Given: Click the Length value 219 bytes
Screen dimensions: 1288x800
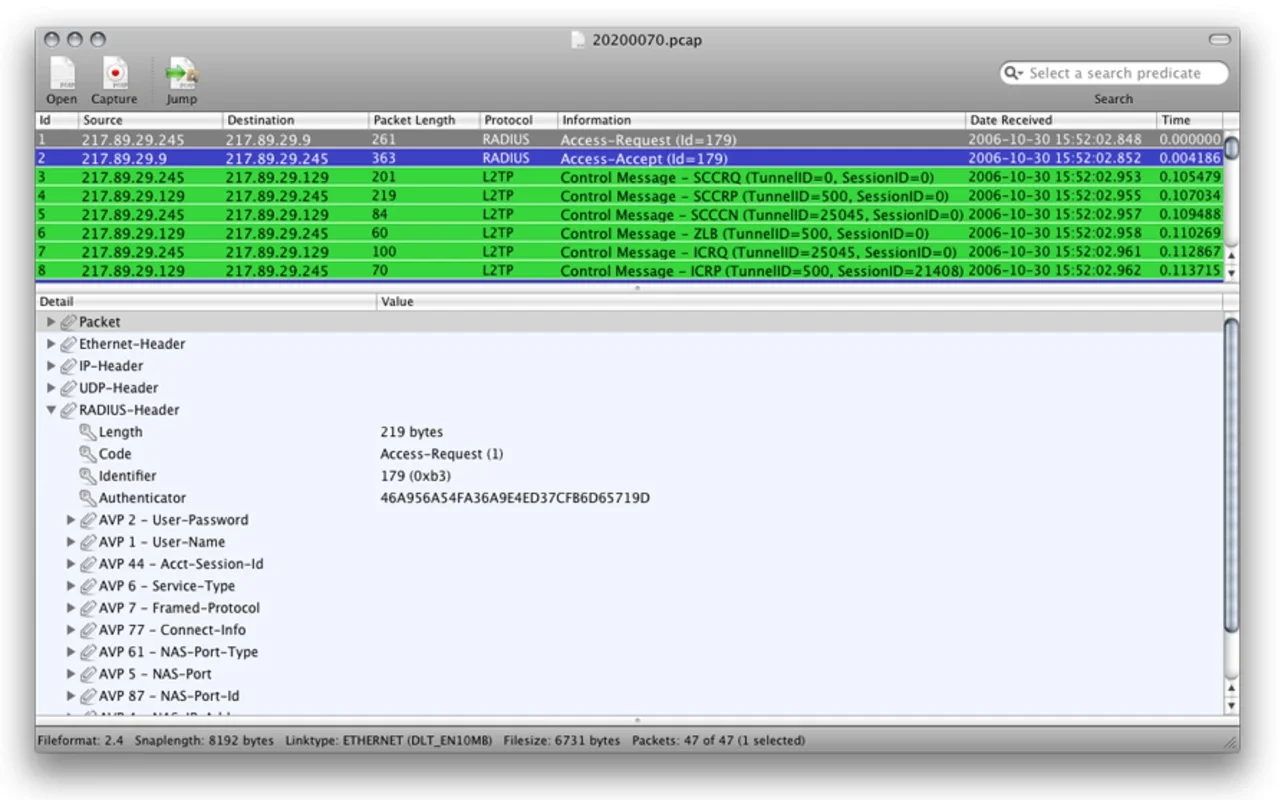Looking at the screenshot, I should tap(412, 432).
